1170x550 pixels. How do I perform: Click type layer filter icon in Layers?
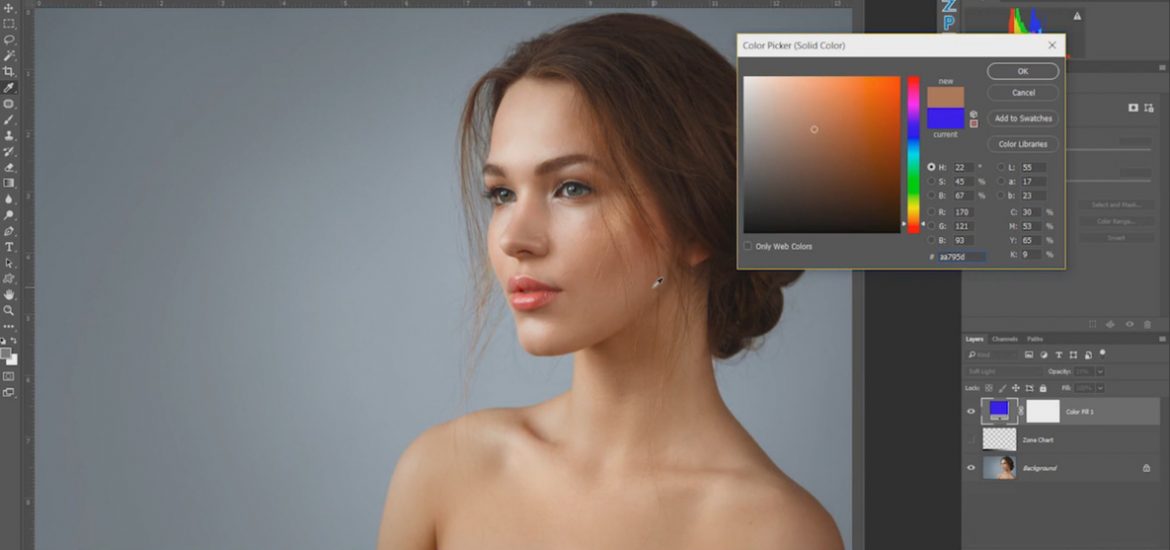tap(1058, 354)
